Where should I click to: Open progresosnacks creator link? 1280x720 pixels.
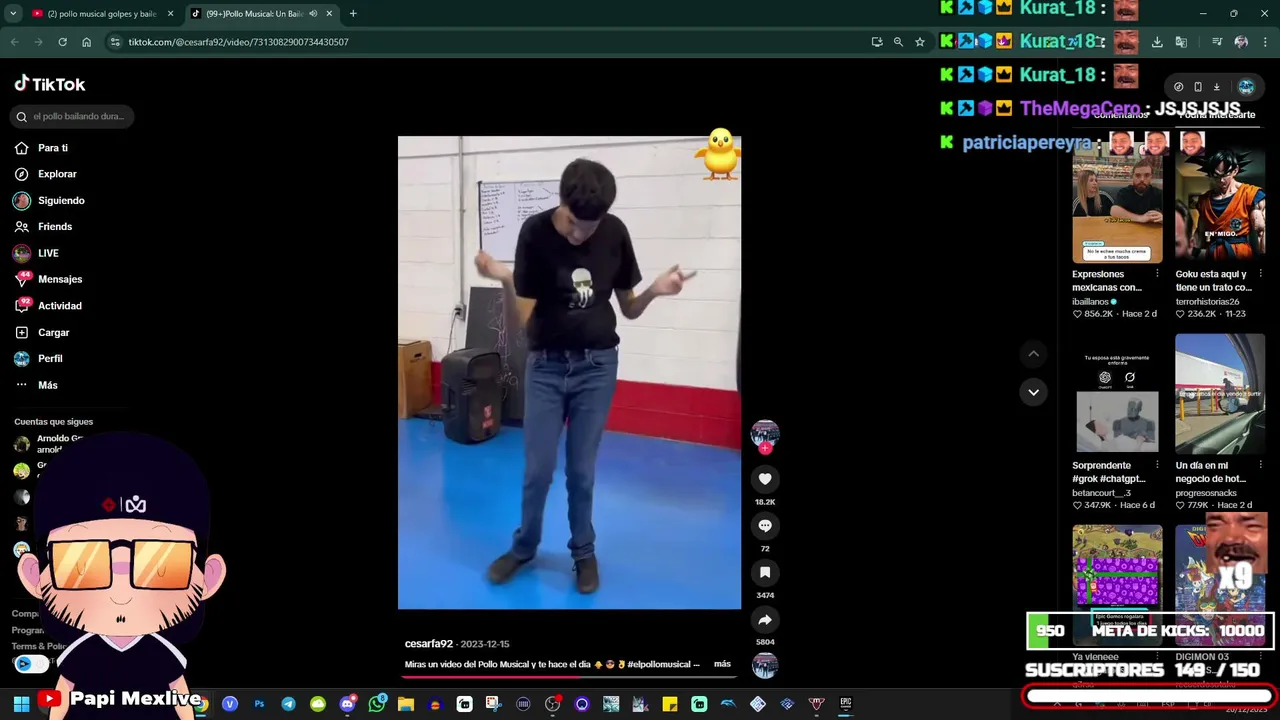click(1206, 493)
